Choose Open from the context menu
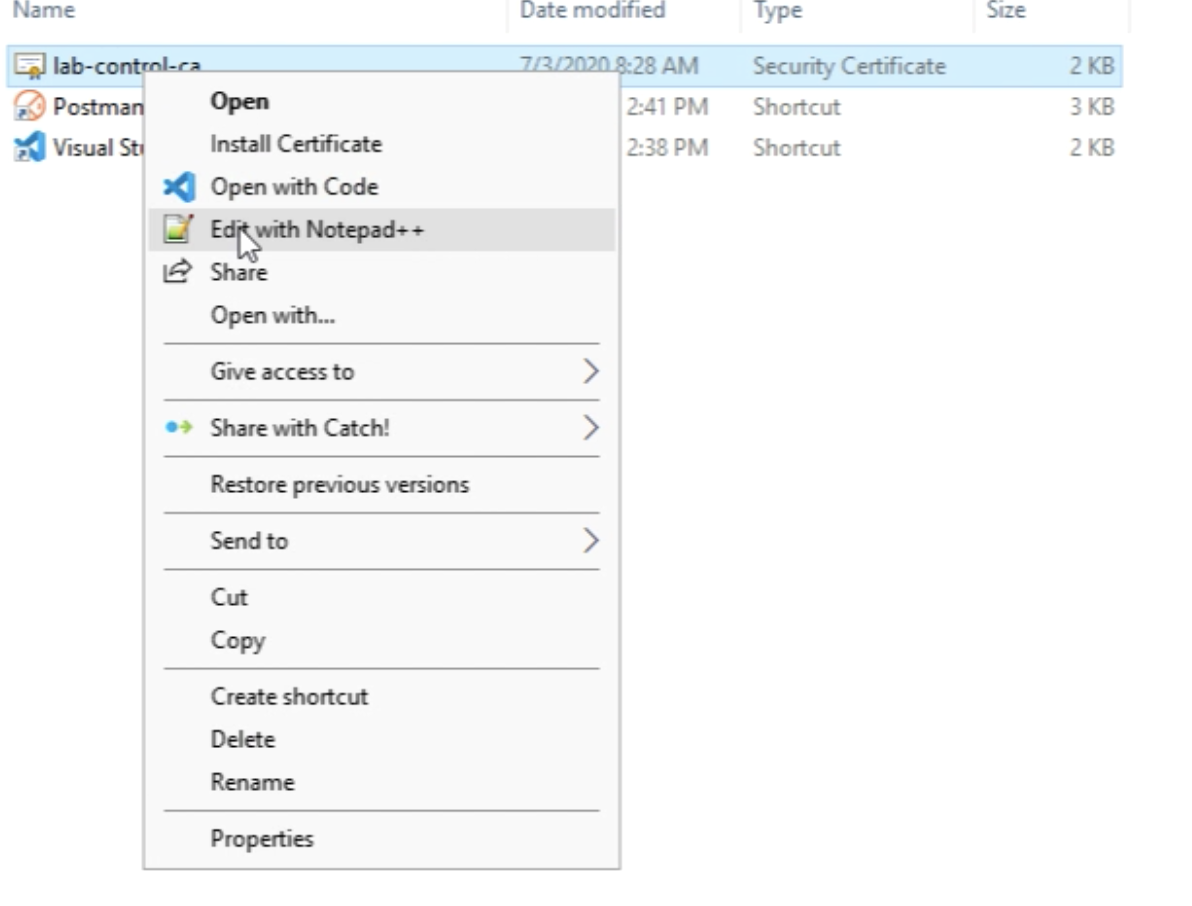This screenshot has width=1192, height=906. tap(239, 101)
